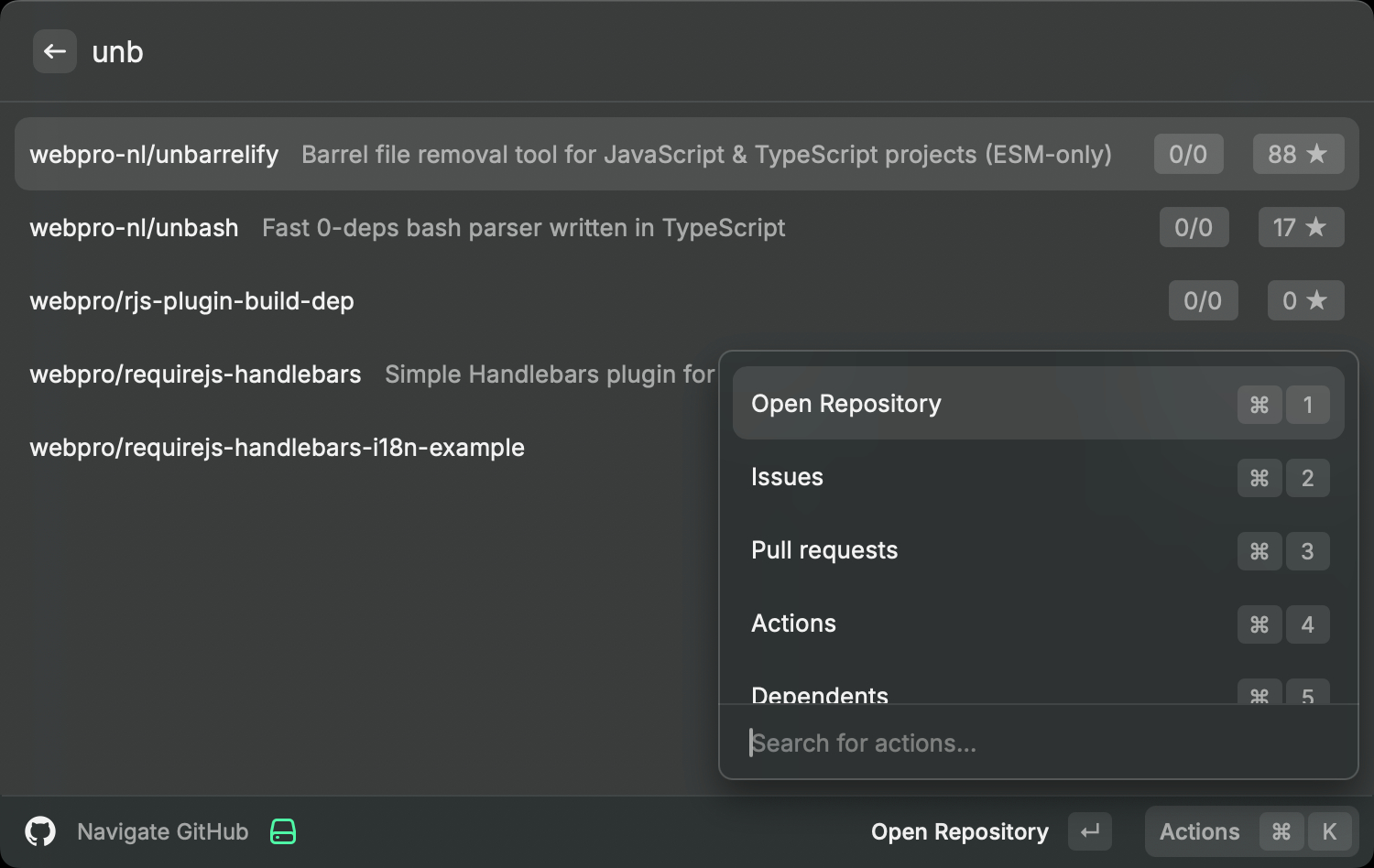The image size is (1374, 868).
Task: Click the green server icon beside Navigate GitHub
Action: (283, 831)
